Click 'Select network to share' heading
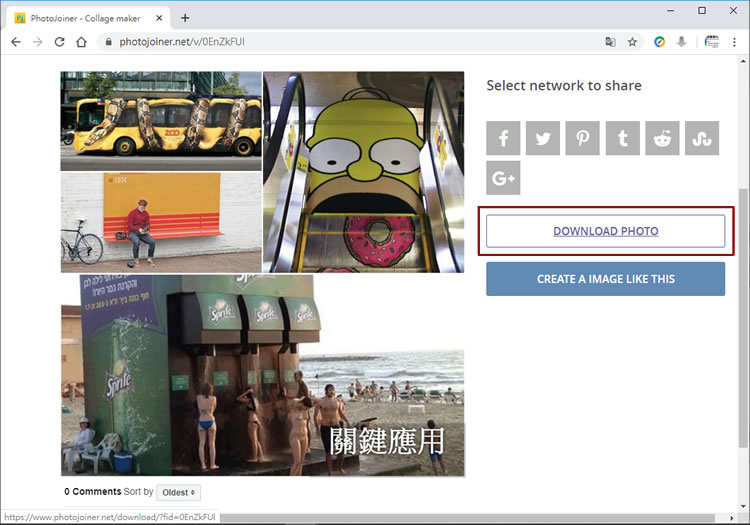 click(x=564, y=86)
